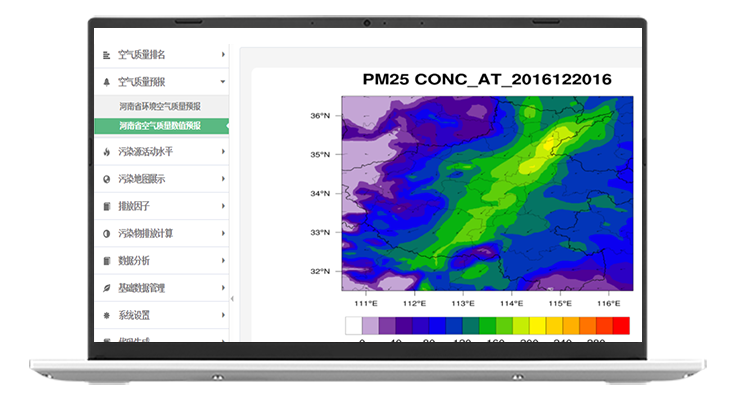
Task: Click the 数据分析 text label
Action: click(x=134, y=261)
